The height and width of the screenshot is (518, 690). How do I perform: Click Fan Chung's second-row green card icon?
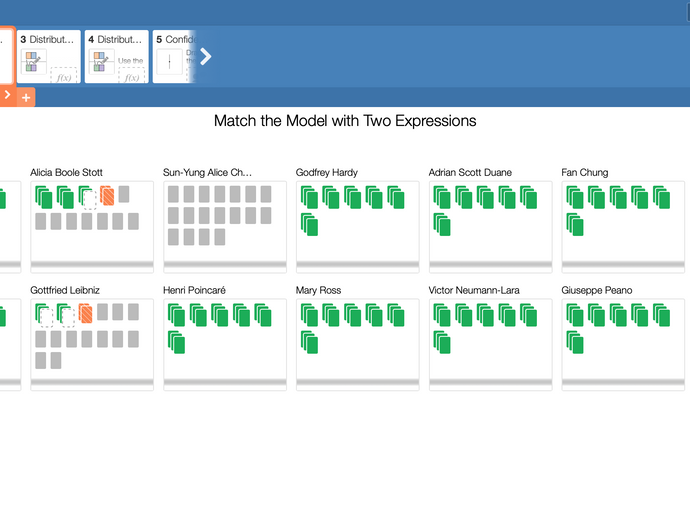point(575,224)
